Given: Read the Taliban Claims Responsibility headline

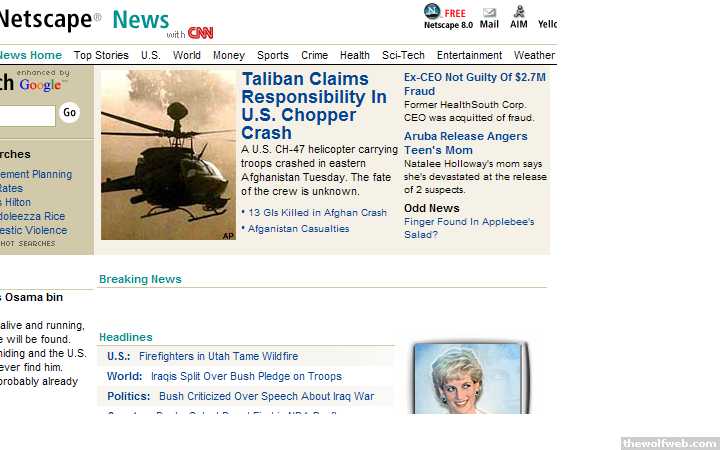Looking at the screenshot, I should coord(314,106).
